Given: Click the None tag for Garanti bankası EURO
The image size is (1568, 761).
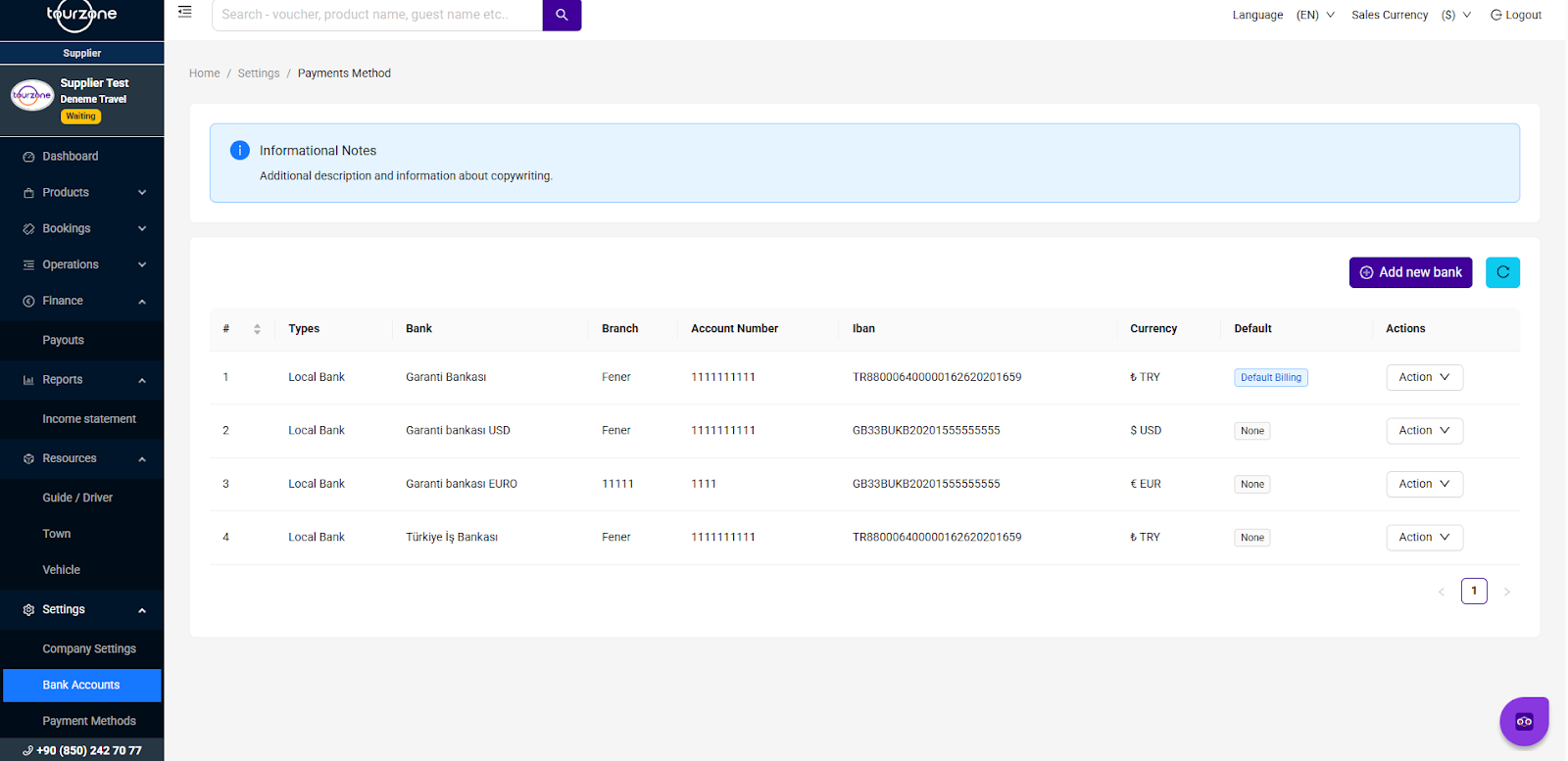Looking at the screenshot, I should [1252, 485].
